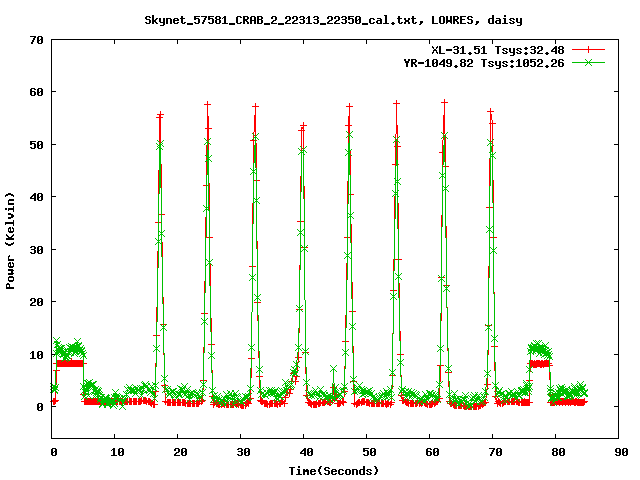Click the plot title 'Skynet_57581_CRAB_2_22313_22350_cal.txt, LOWRES, daisy'
Image resolution: width=640 pixels, height=480 pixels.
[x=333, y=20]
